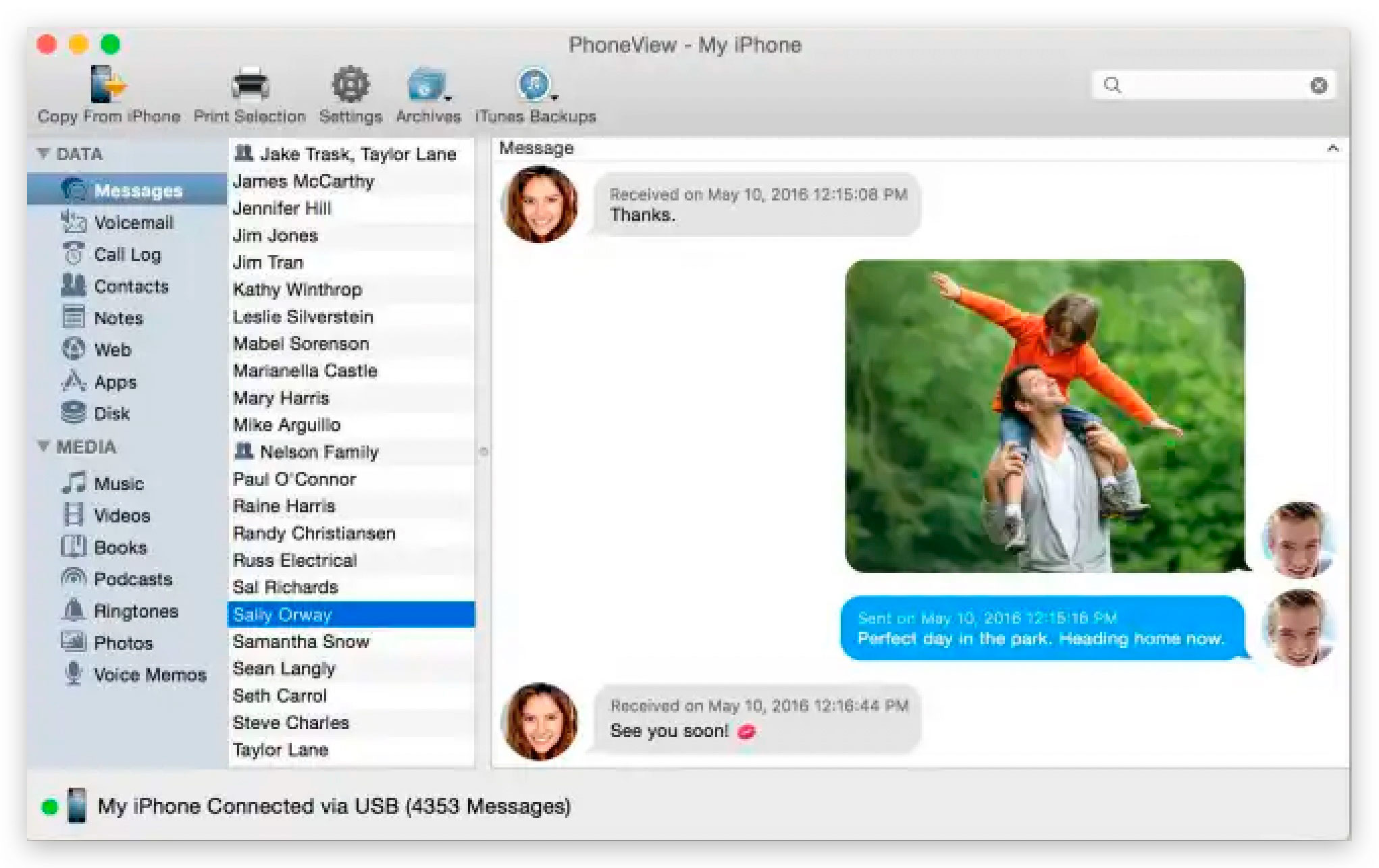This screenshot has height=868, width=1379.
Task: Select the Nelson Family group conversation
Action: pos(351,452)
